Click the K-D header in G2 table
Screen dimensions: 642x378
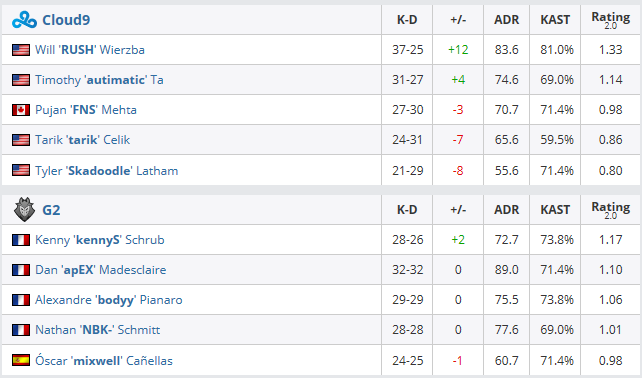point(407,210)
